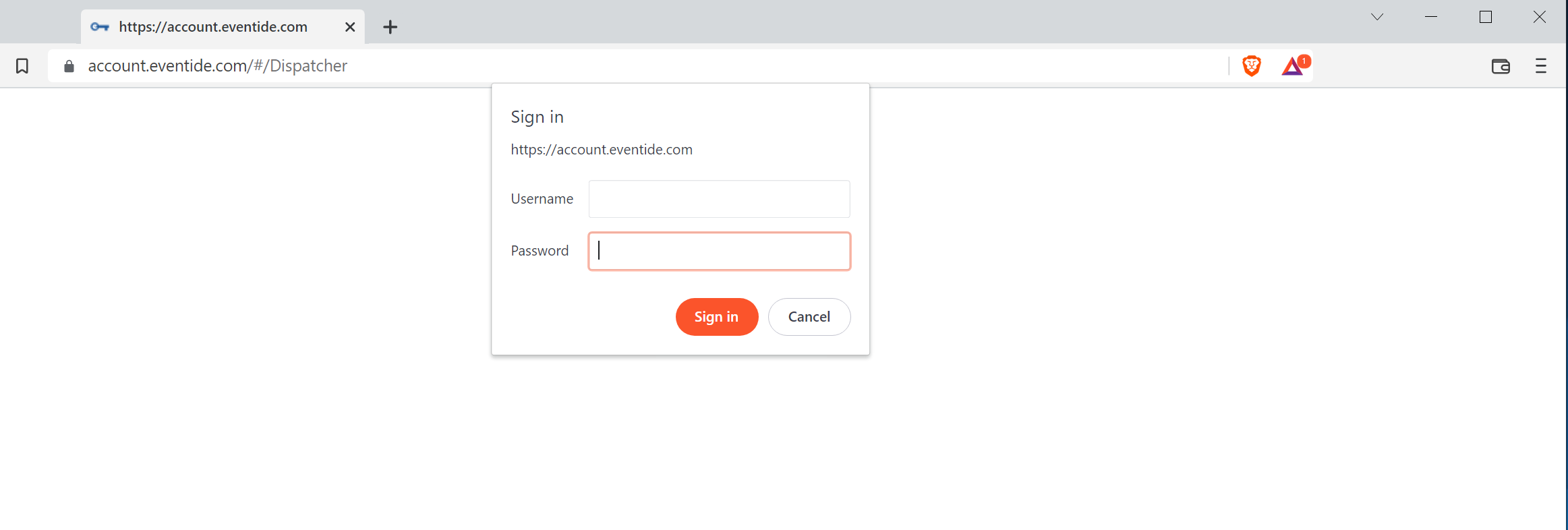Screen dimensions: 1568x530
Task: Maximize the browser window
Action: coord(1485,17)
